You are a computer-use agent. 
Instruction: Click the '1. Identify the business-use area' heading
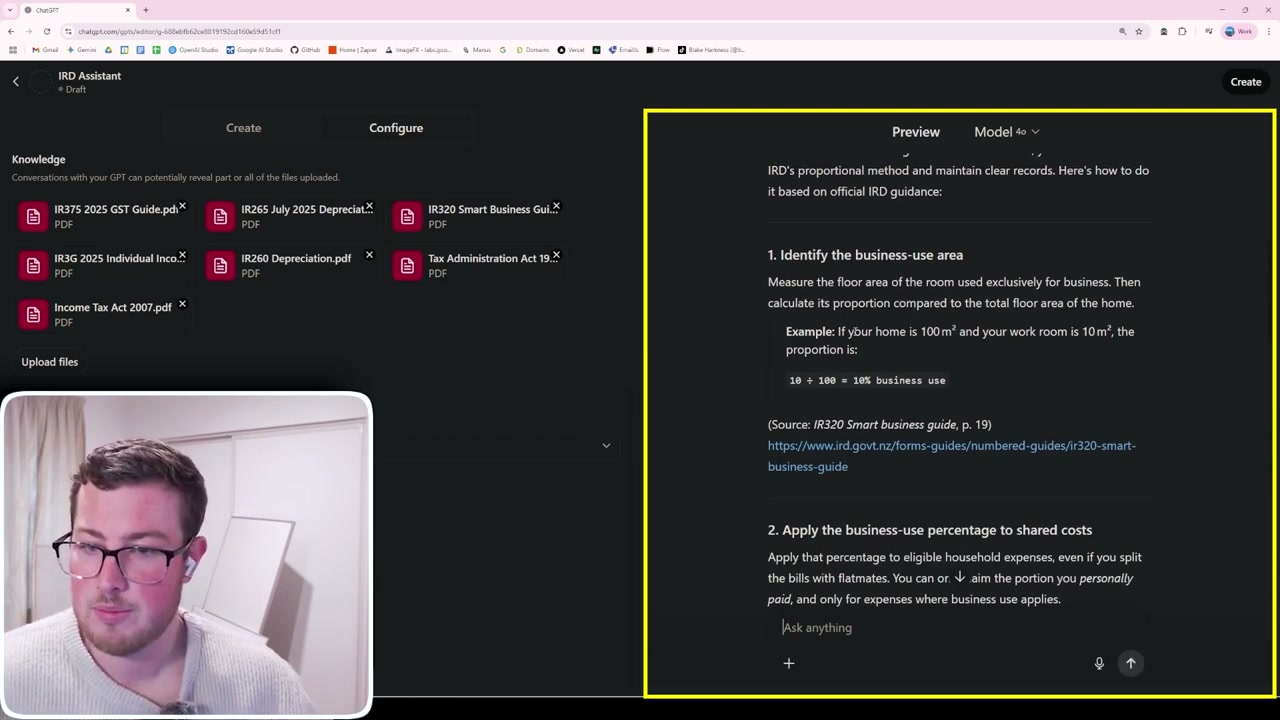click(x=865, y=255)
